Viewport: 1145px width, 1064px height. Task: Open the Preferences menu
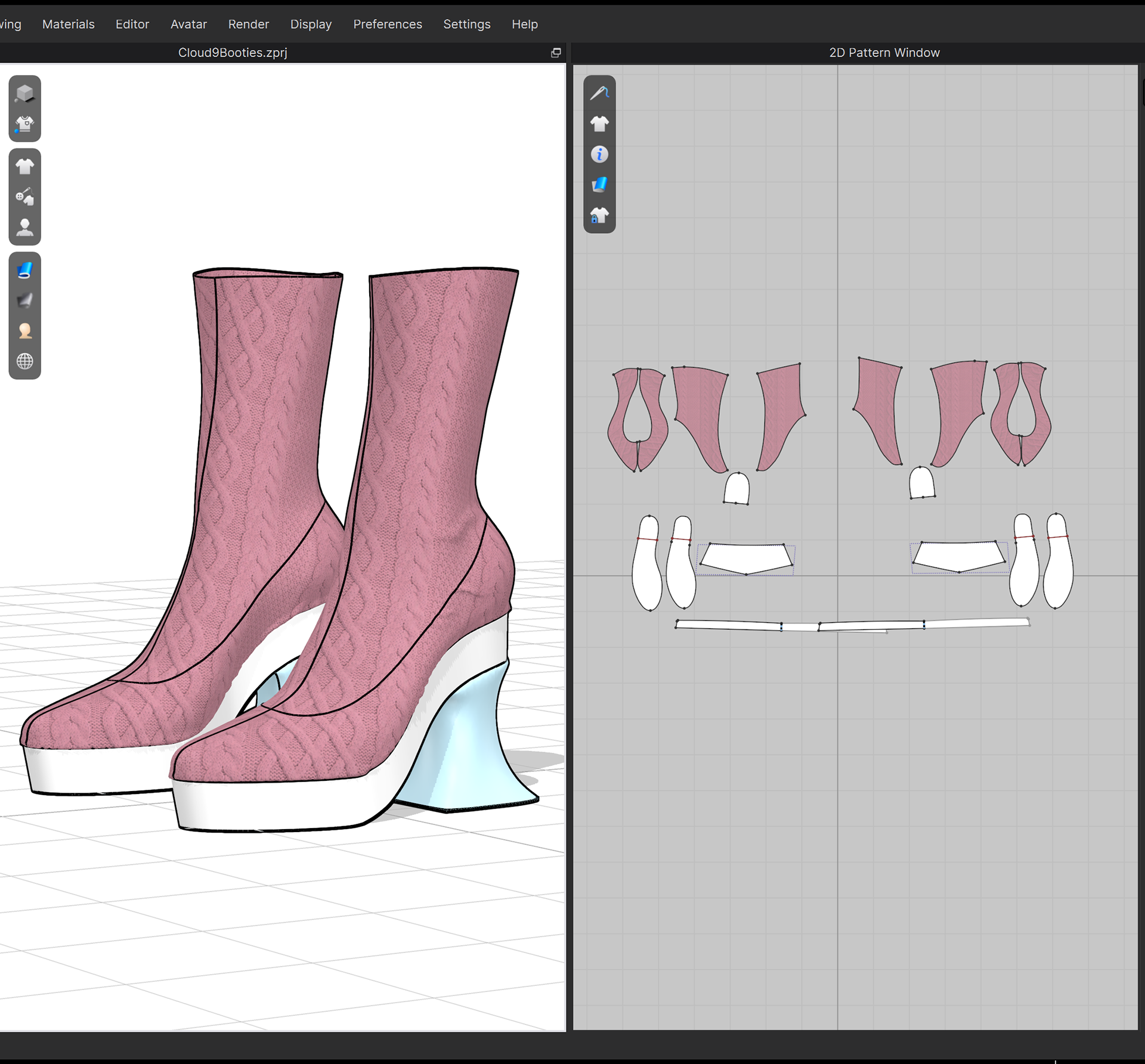388,24
